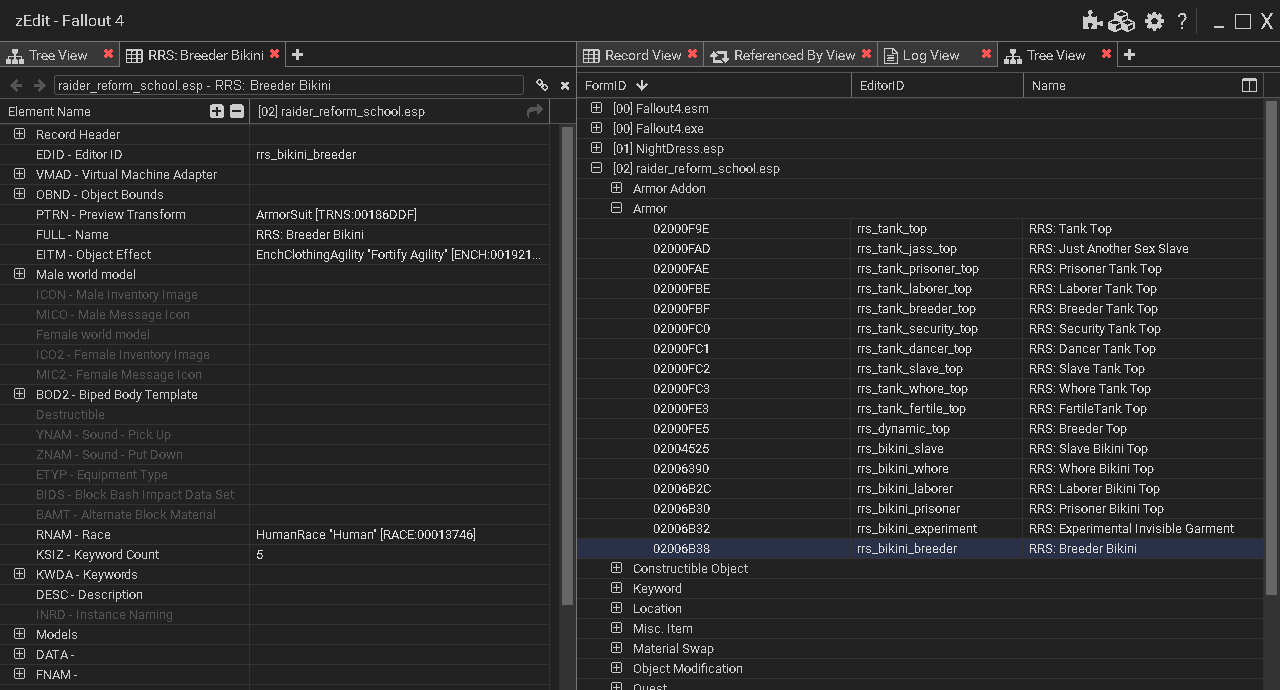Close the Referenced By View tab

click(866, 54)
